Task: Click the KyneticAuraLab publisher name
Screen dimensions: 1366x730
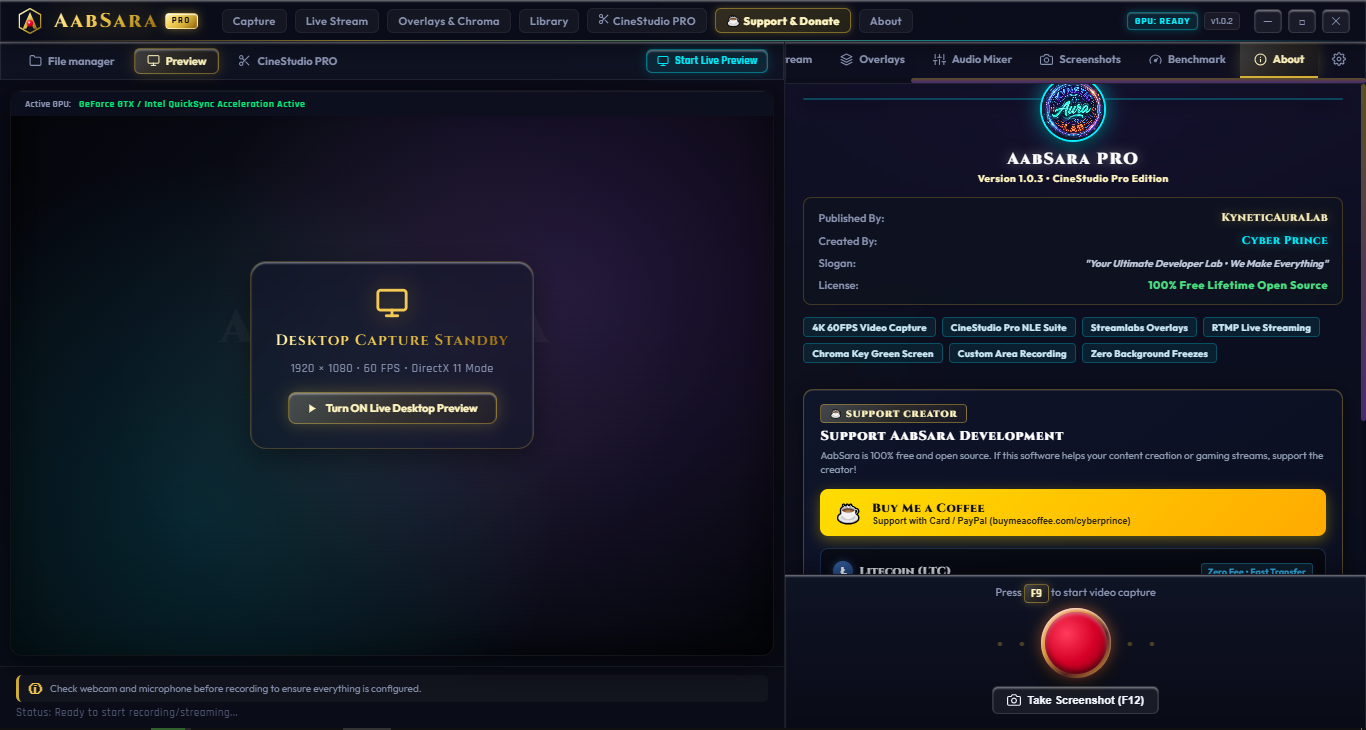Action: click(1275, 218)
